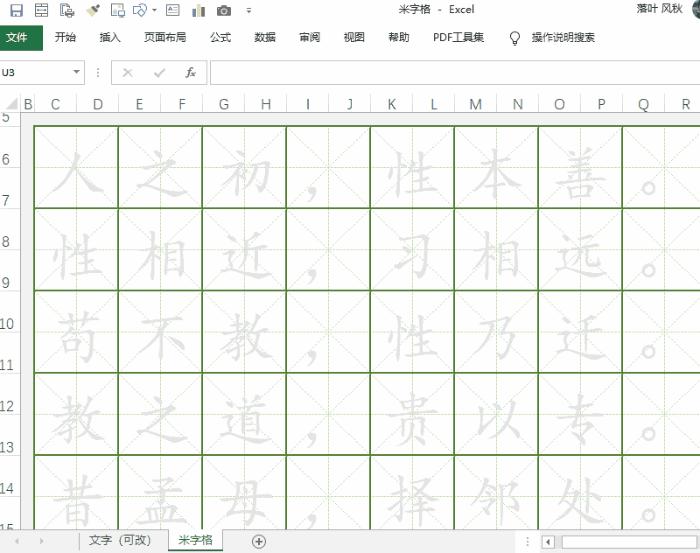Click the grid cell with character 贵
700x553 pixels.
412,414
